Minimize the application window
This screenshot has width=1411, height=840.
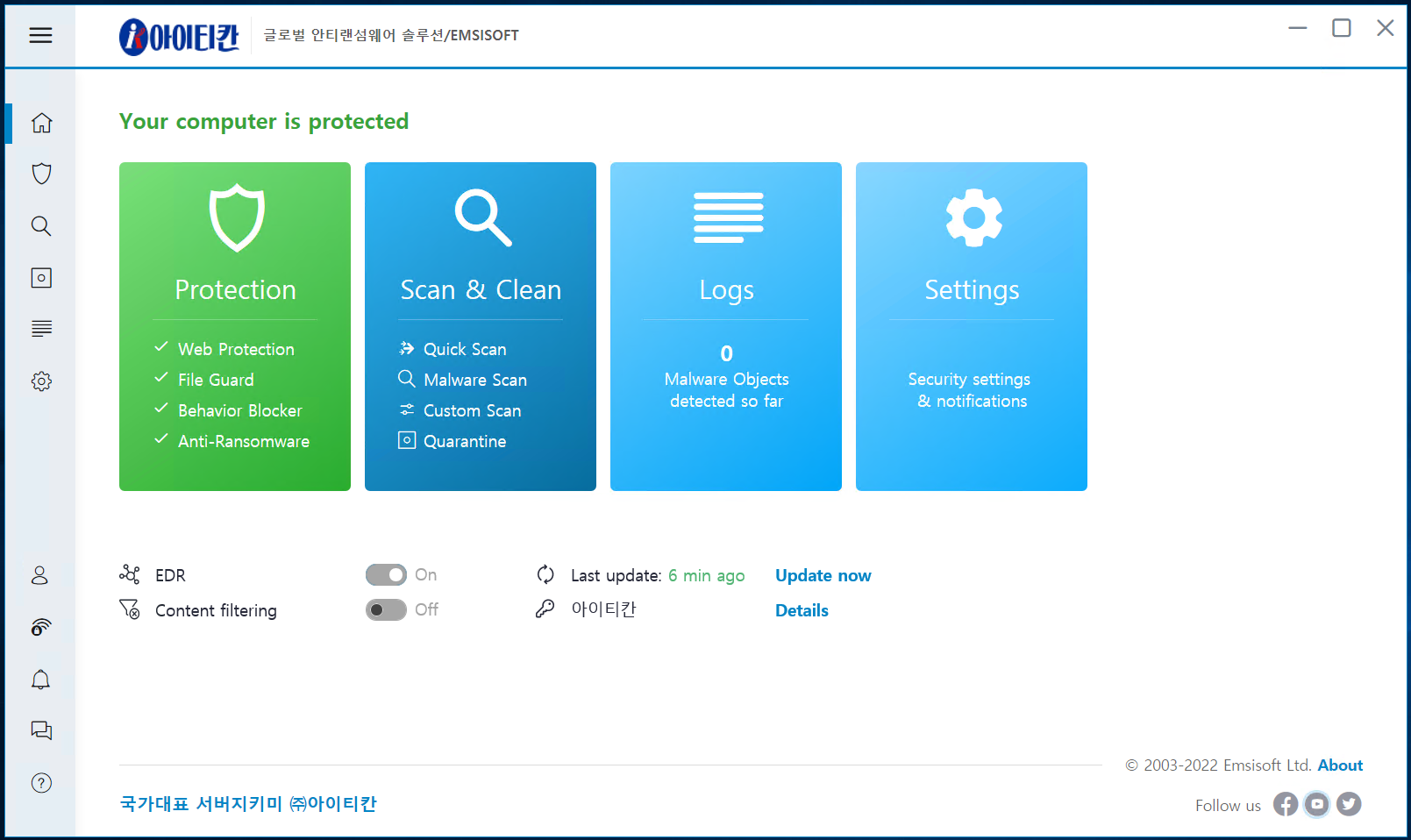pyautogui.click(x=1298, y=28)
